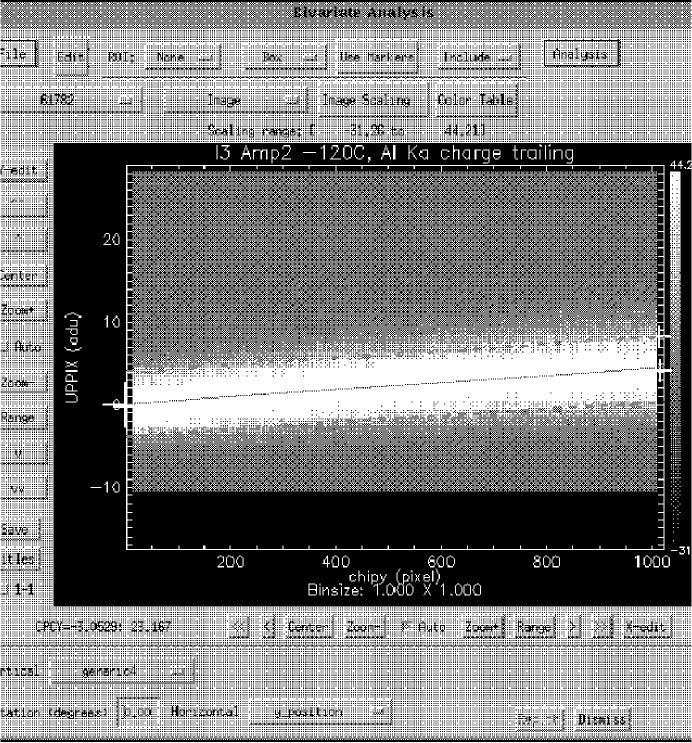Toggle the vertical Auto checkbox

[x=5, y=347]
